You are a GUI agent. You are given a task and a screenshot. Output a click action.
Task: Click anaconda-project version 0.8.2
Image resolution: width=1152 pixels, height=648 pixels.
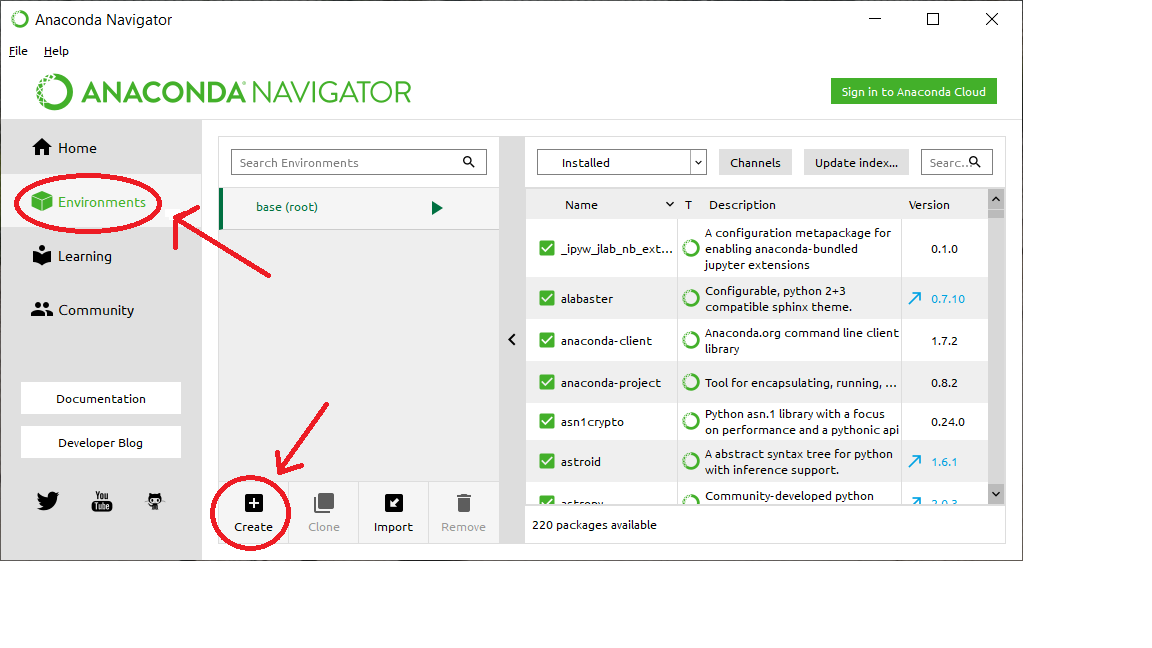[x=944, y=382]
